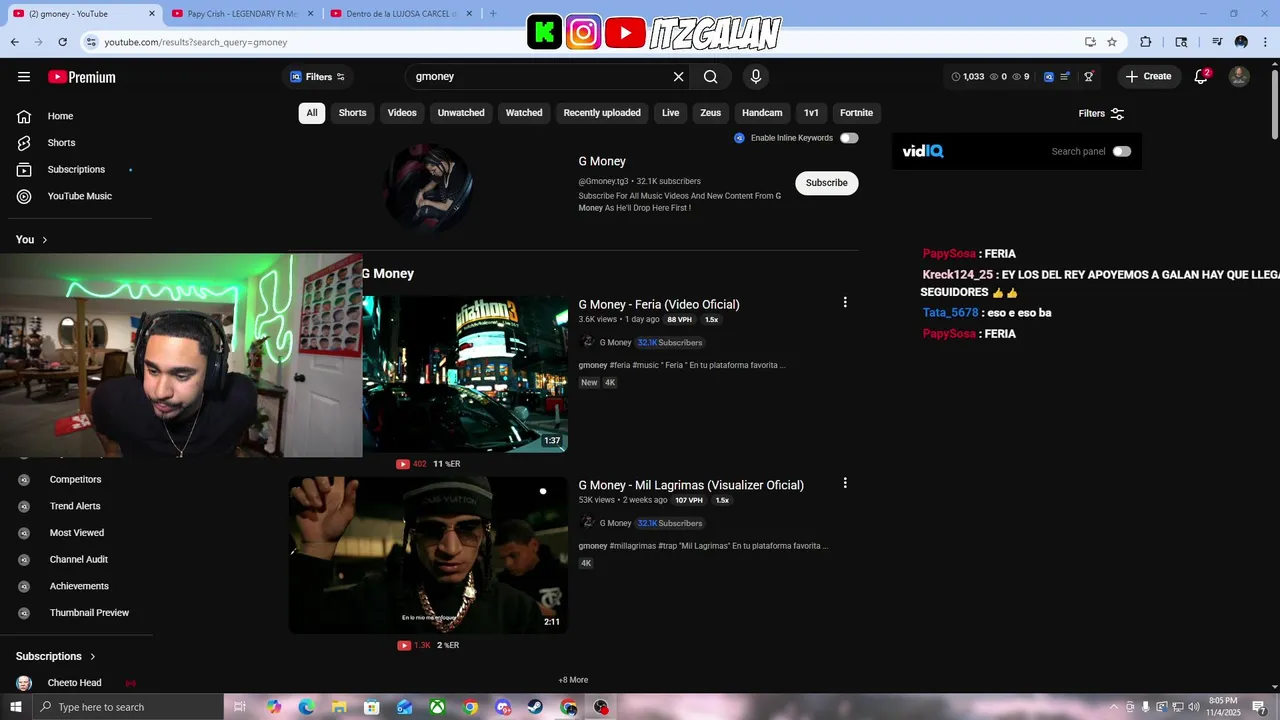
Task: Bookmark this page with the star icon
Action: coord(1112,42)
